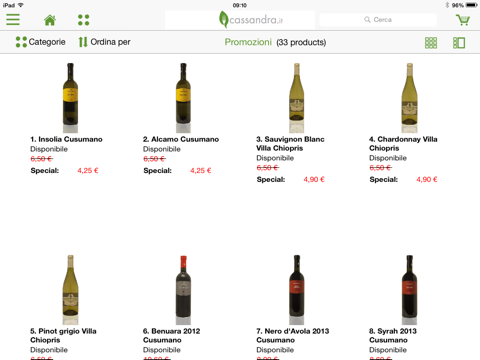Tap Chardonnay Villa Chiopris bottle image

click(x=409, y=98)
